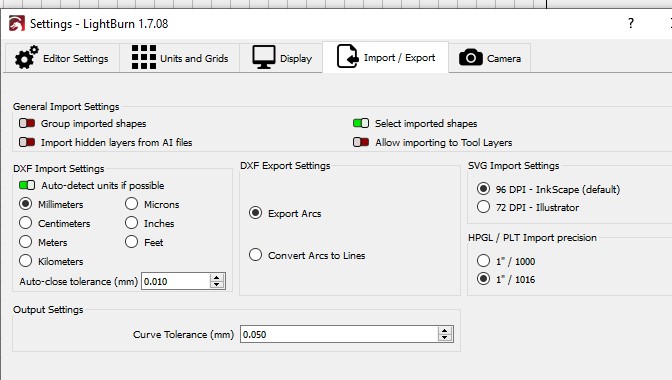Select the Import / Export tab
Viewport: 672px width, 380px height.
pos(386,57)
